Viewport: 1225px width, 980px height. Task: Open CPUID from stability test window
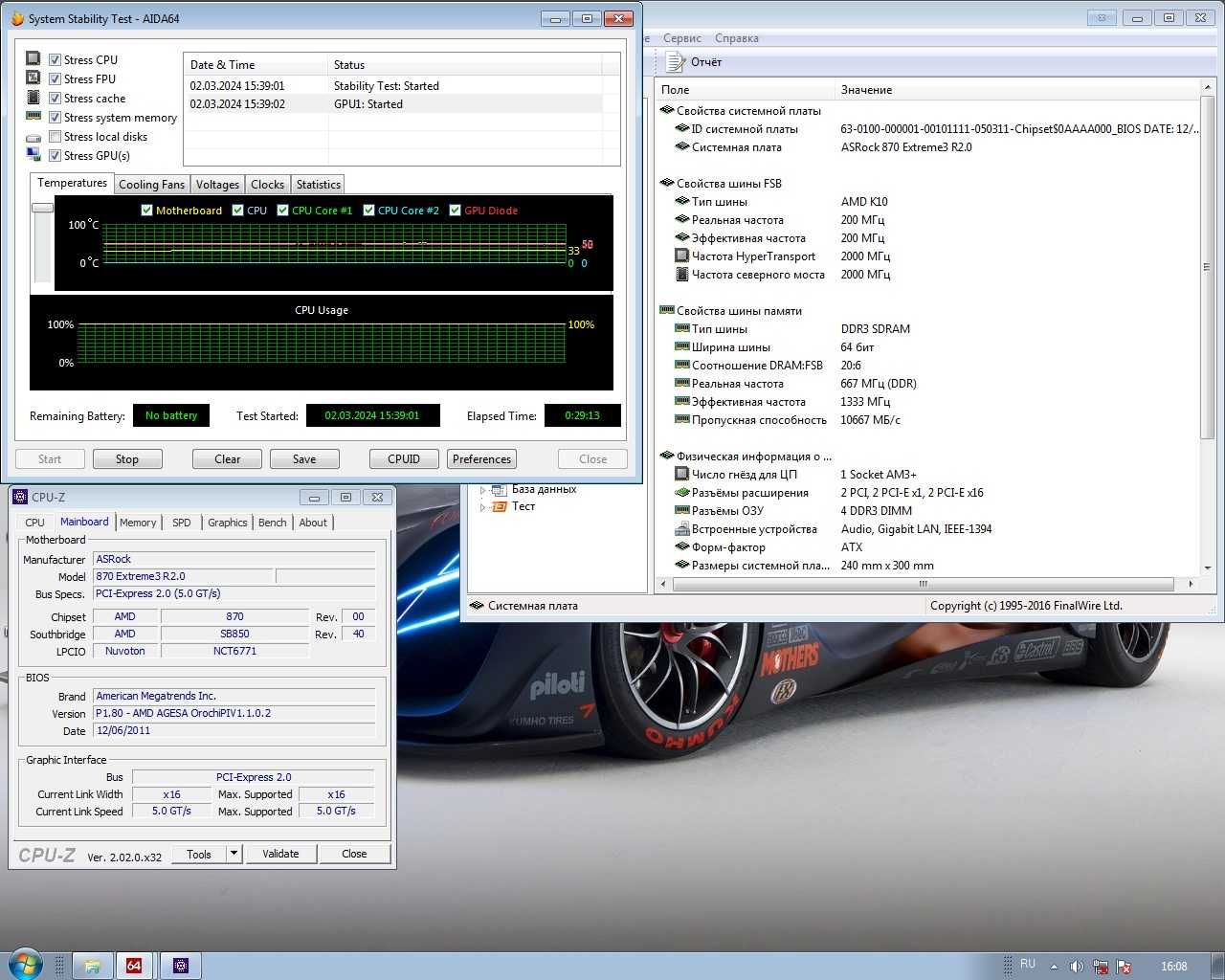tap(404, 459)
